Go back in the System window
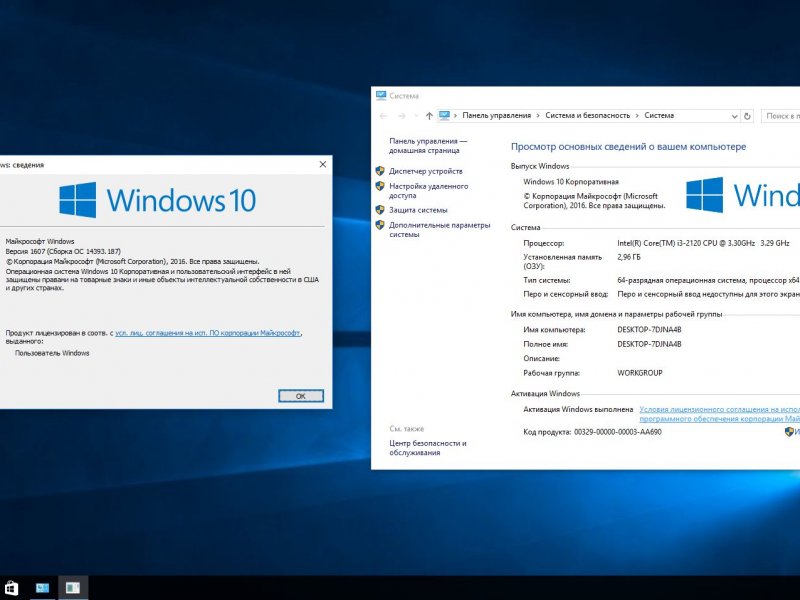Image resolution: width=800 pixels, height=600 pixels. point(384,116)
